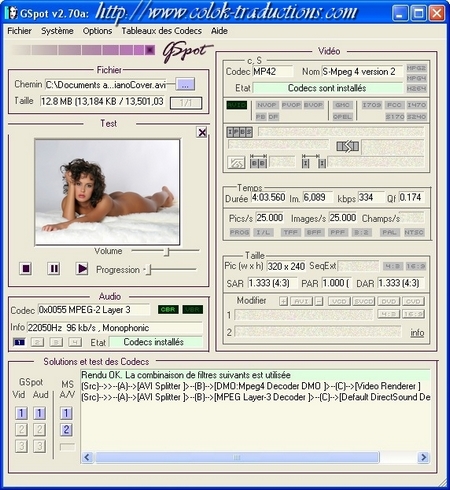
Task: Select GSpot video solution 1
Action: point(21,413)
